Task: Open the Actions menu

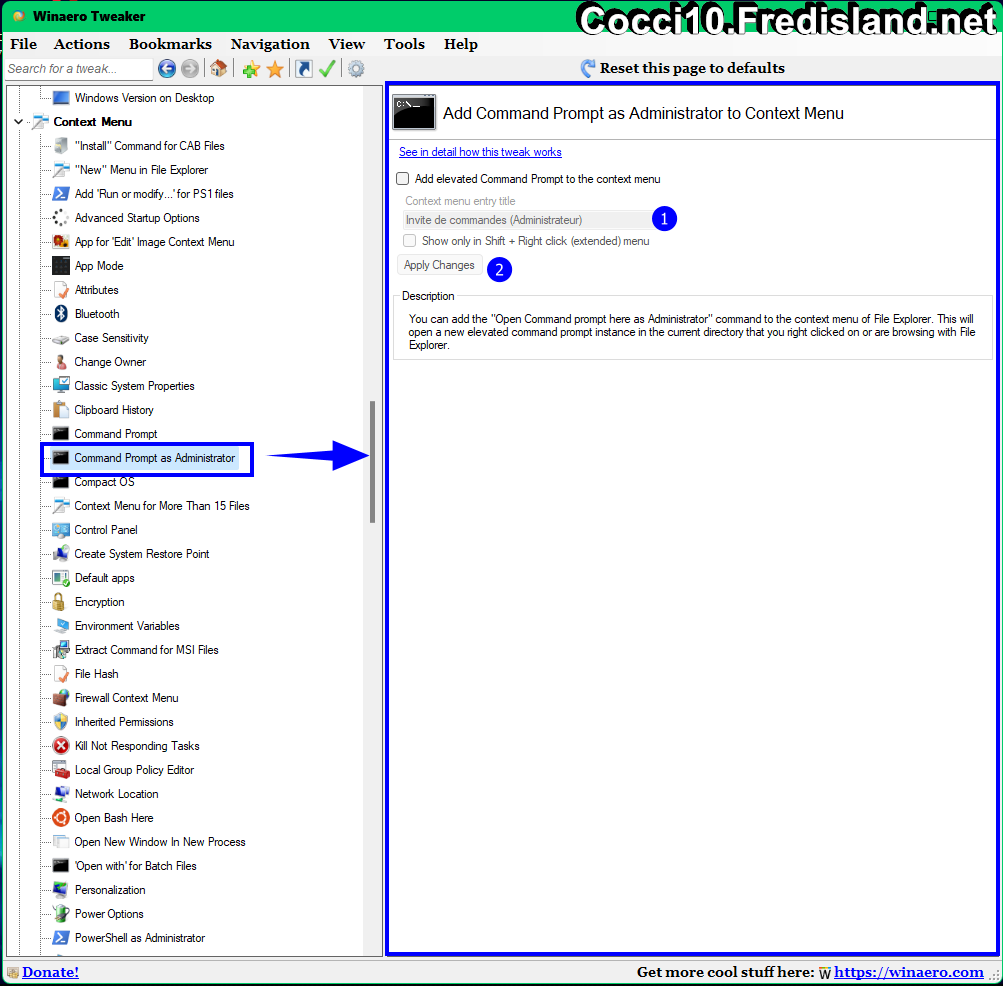Action: (82, 44)
